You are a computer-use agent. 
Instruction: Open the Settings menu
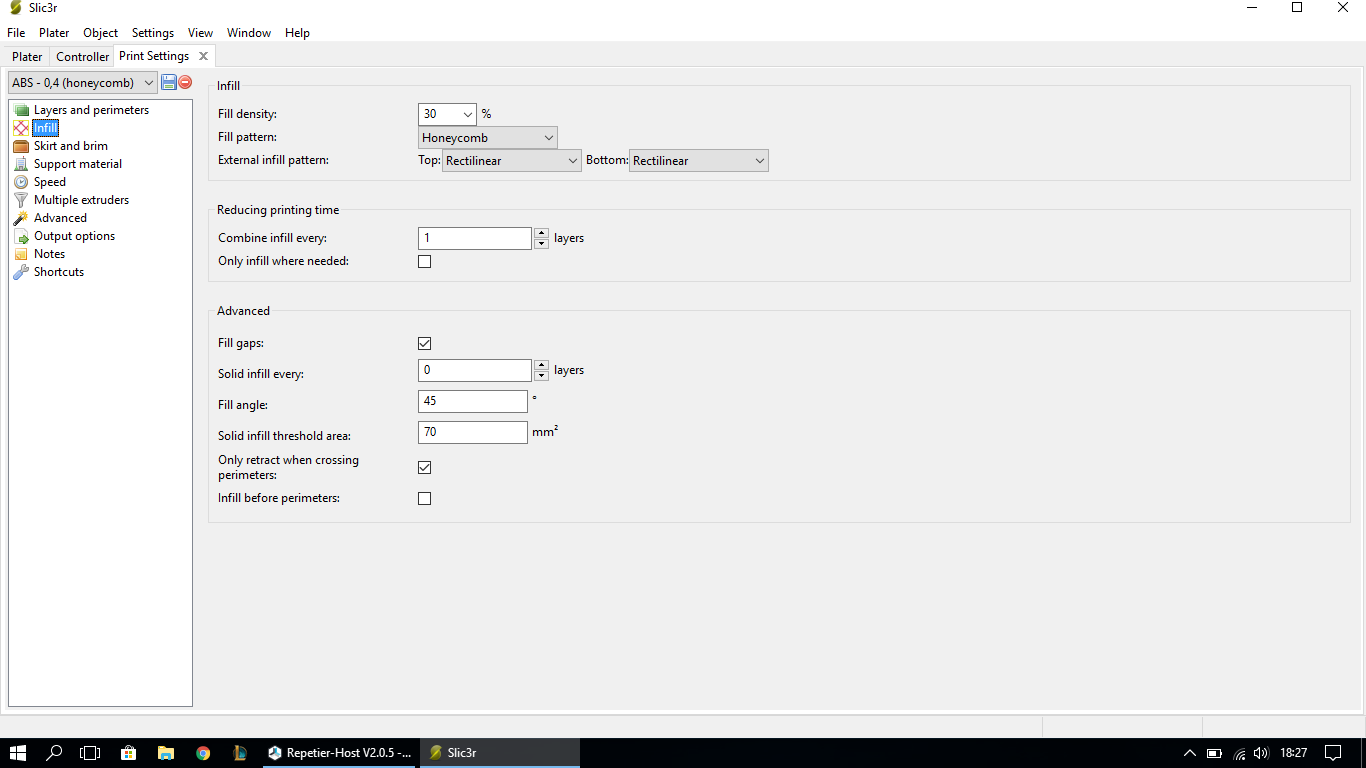click(152, 33)
